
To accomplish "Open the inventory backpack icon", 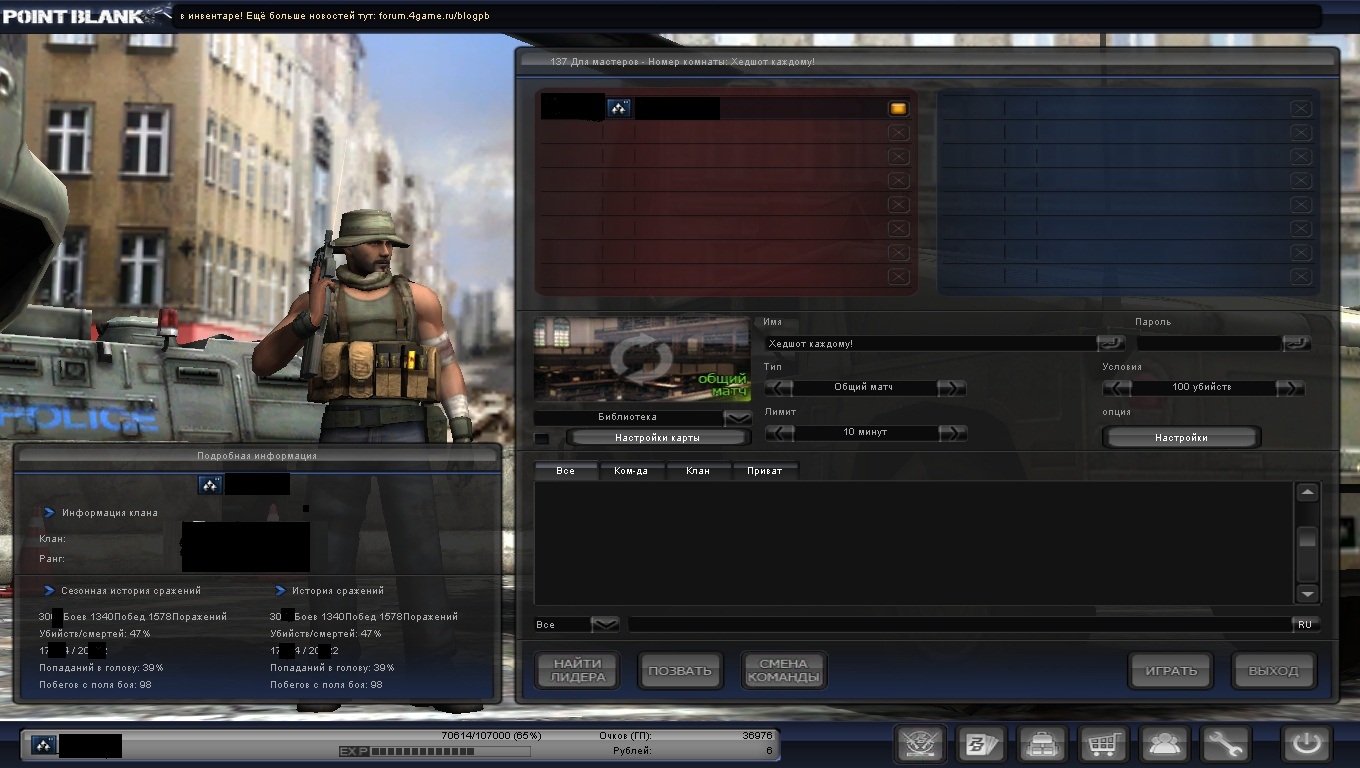I will pos(1041,744).
